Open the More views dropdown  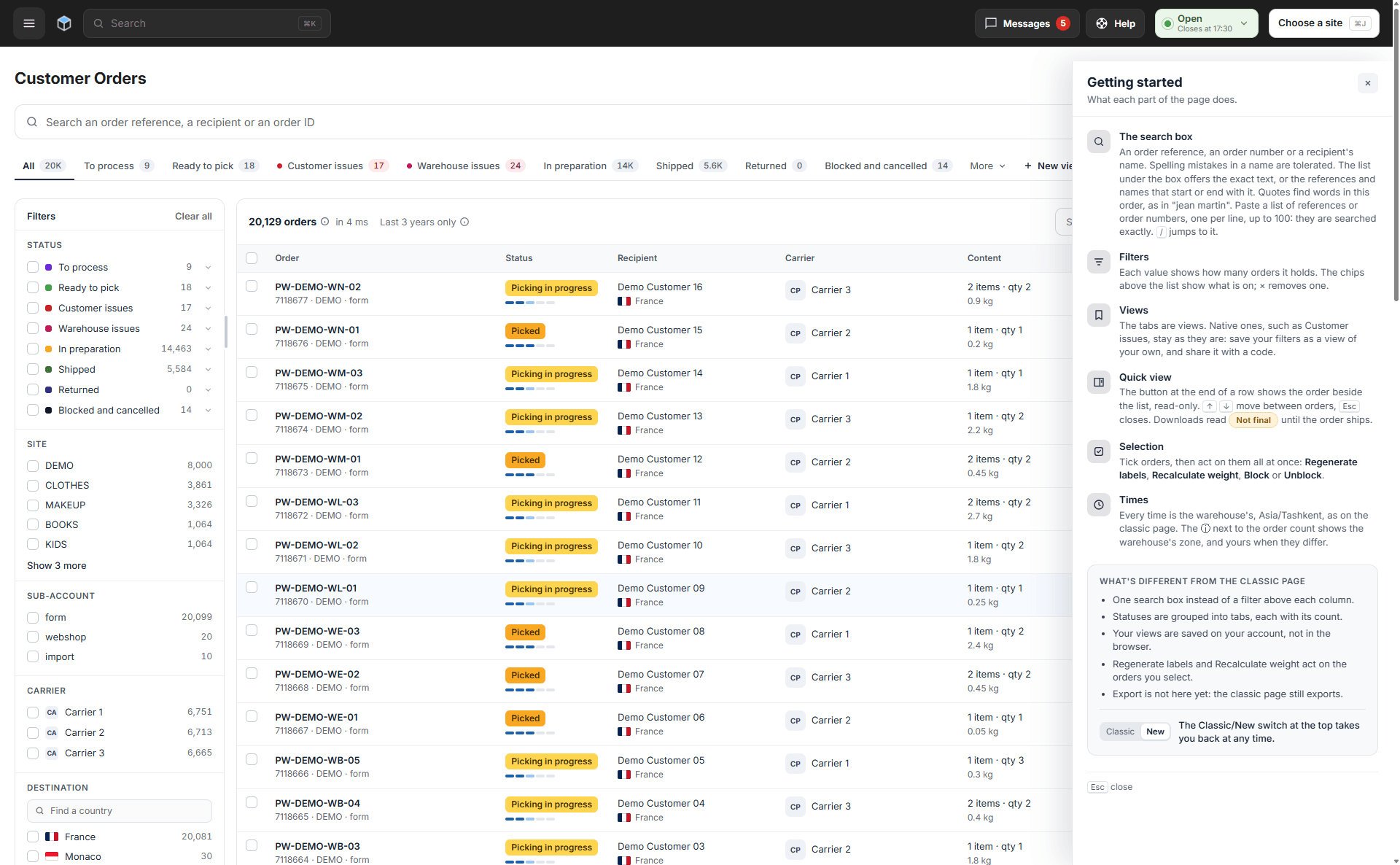pyautogui.click(x=987, y=166)
